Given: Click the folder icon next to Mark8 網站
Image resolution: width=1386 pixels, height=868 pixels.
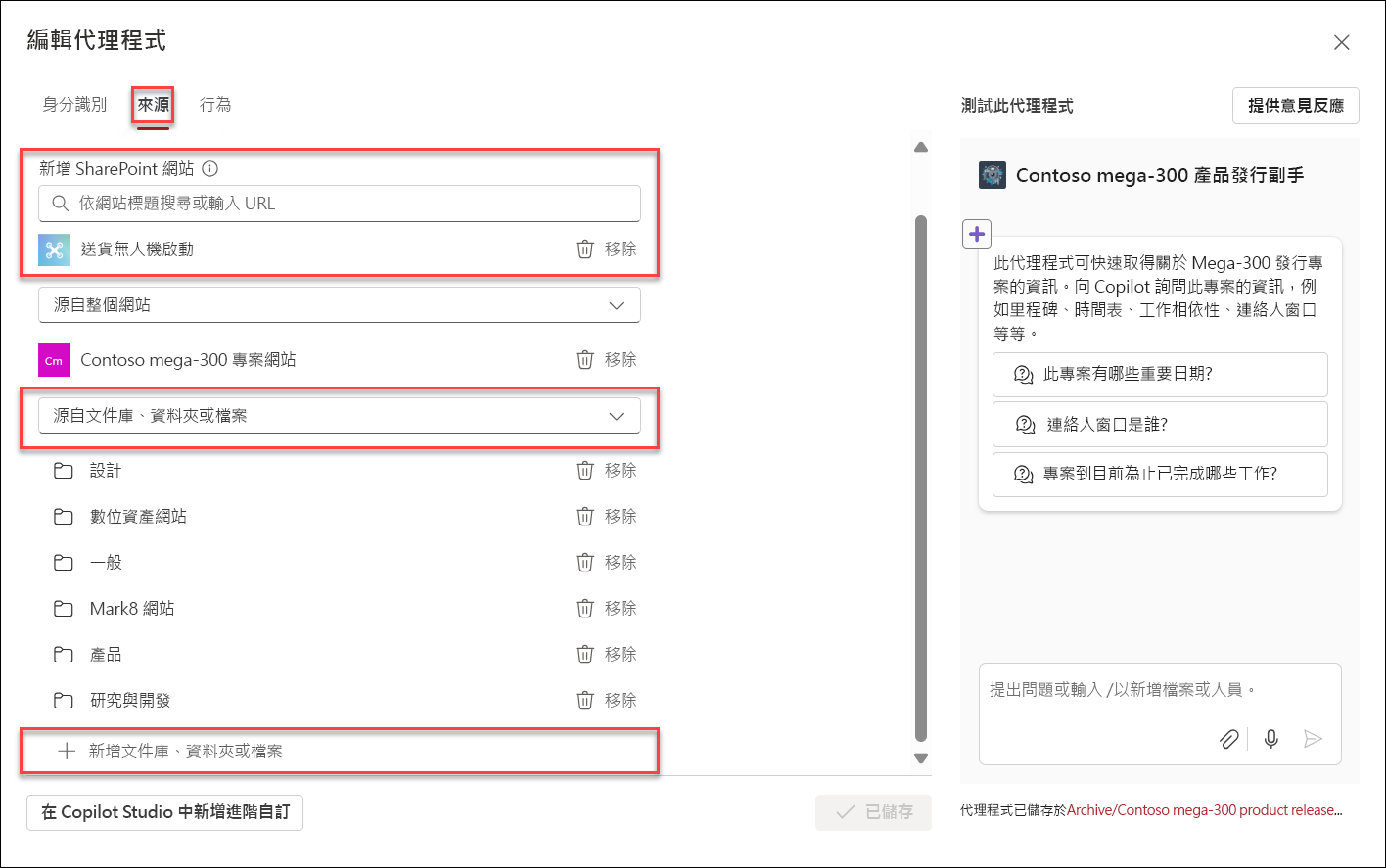Looking at the screenshot, I should pos(64,609).
